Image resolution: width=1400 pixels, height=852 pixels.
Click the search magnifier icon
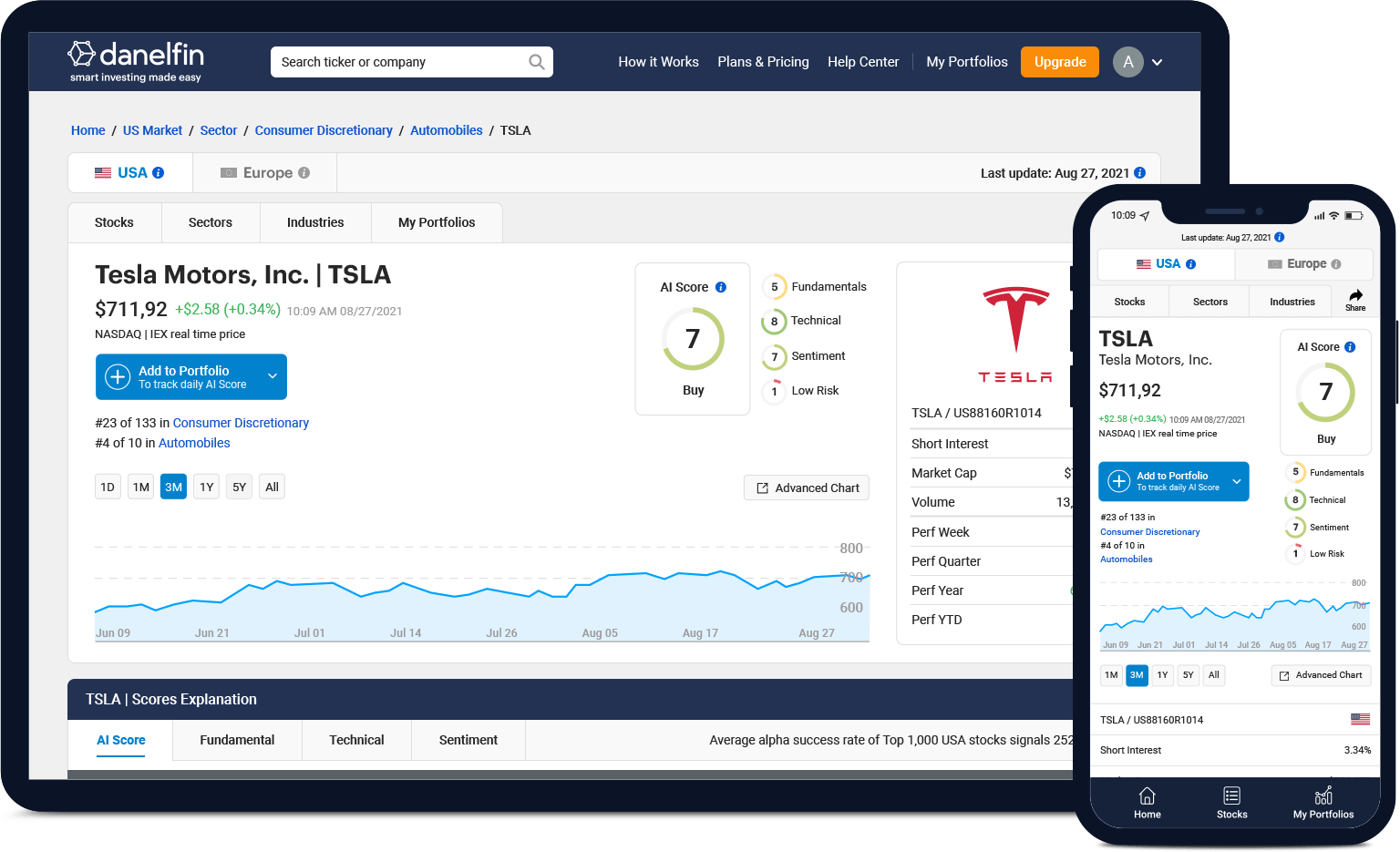[x=536, y=62]
